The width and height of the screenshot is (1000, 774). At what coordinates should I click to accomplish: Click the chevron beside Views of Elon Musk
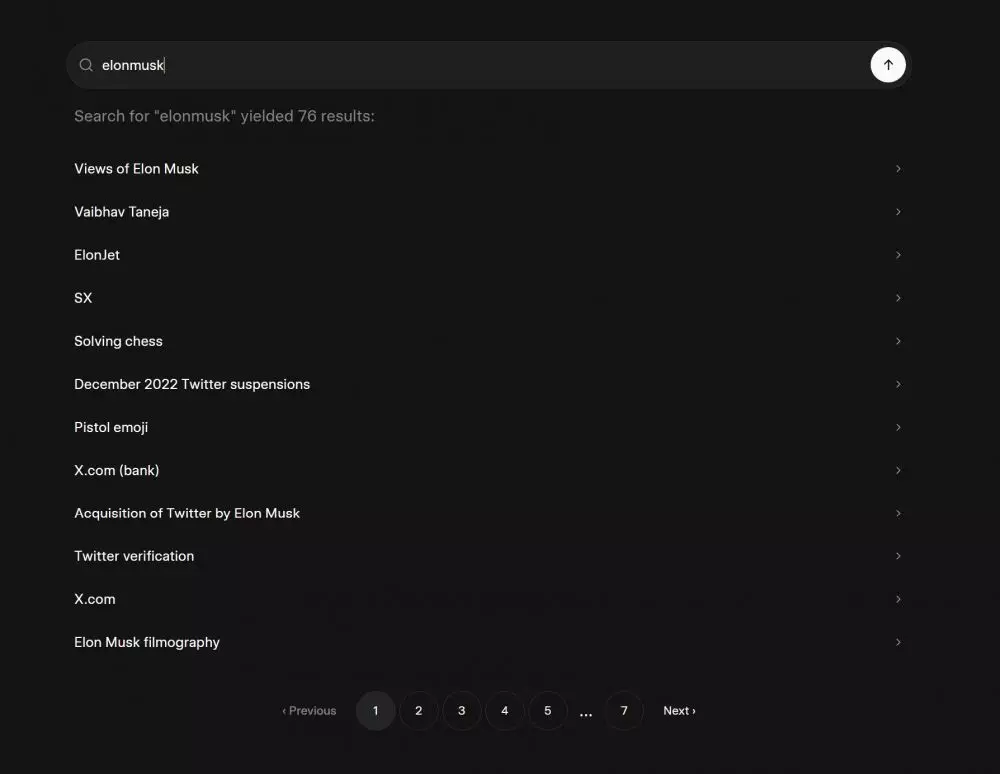(898, 169)
